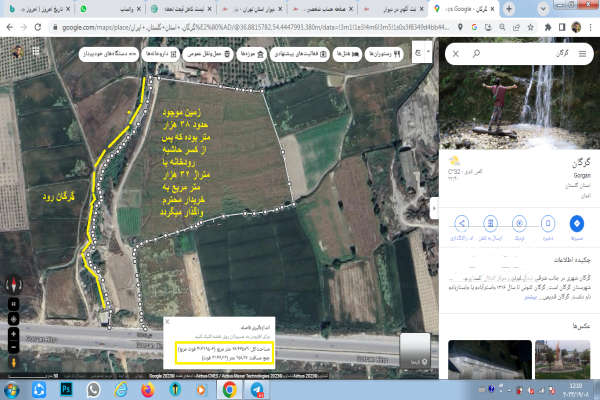
Task: Click the Nearby (نزدیک) icon
Action: coord(519,224)
